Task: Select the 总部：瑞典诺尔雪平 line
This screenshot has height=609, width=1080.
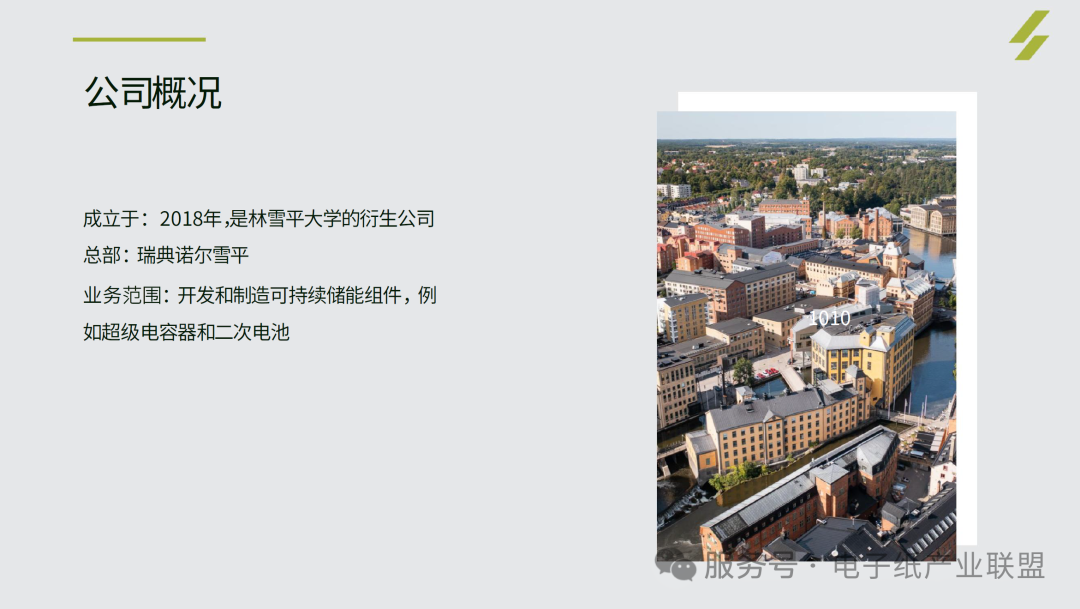Action: click(x=166, y=256)
